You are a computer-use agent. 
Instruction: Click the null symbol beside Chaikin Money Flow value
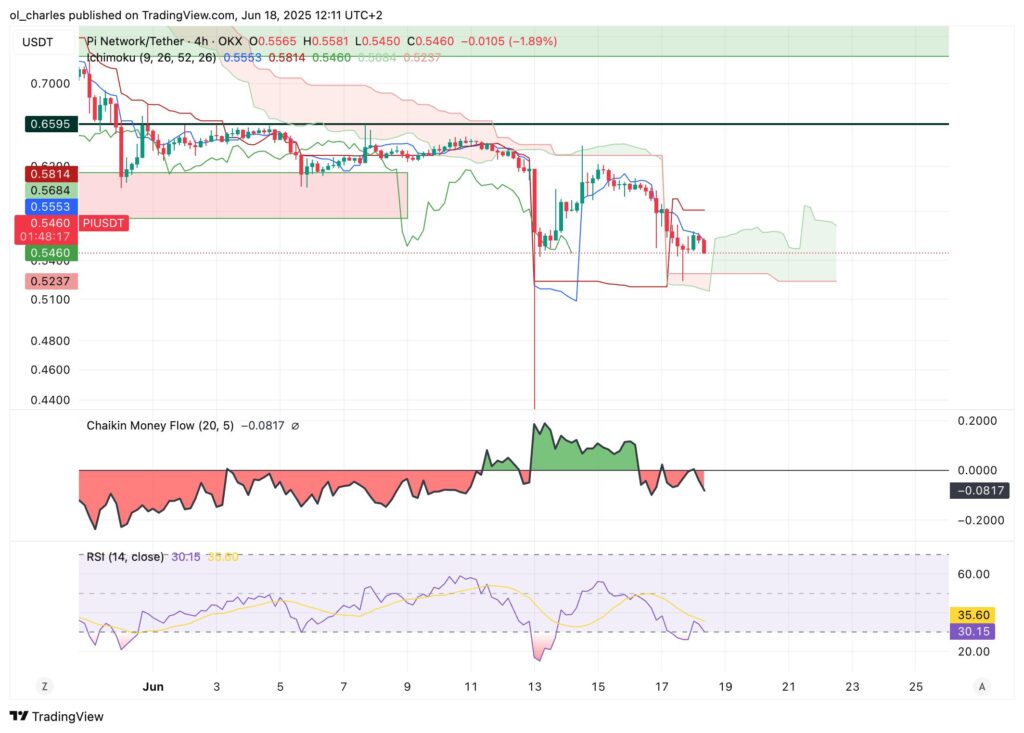pyautogui.click(x=295, y=426)
